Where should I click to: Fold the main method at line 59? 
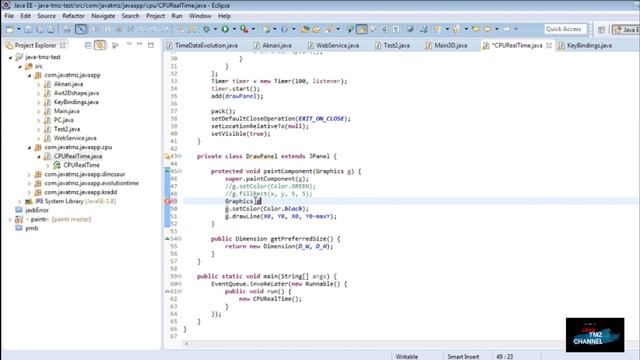tap(180, 276)
